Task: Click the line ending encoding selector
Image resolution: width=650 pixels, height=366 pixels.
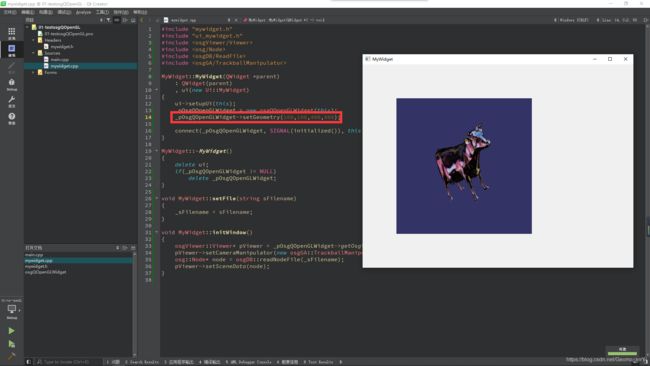Action: click(571, 20)
